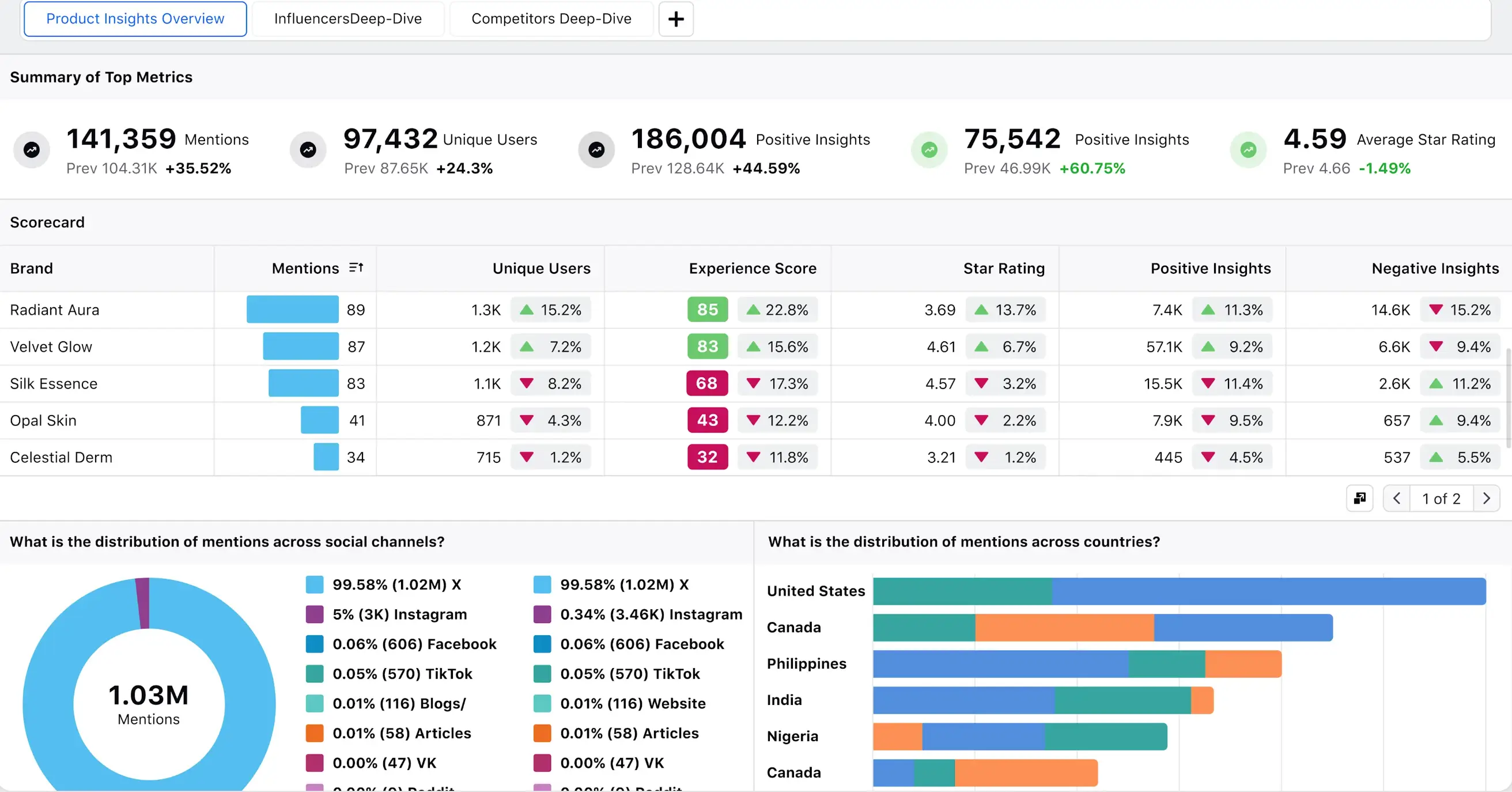Click the green trend icon beside 75,542
Screen dimensions: 1512x792
click(x=929, y=150)
